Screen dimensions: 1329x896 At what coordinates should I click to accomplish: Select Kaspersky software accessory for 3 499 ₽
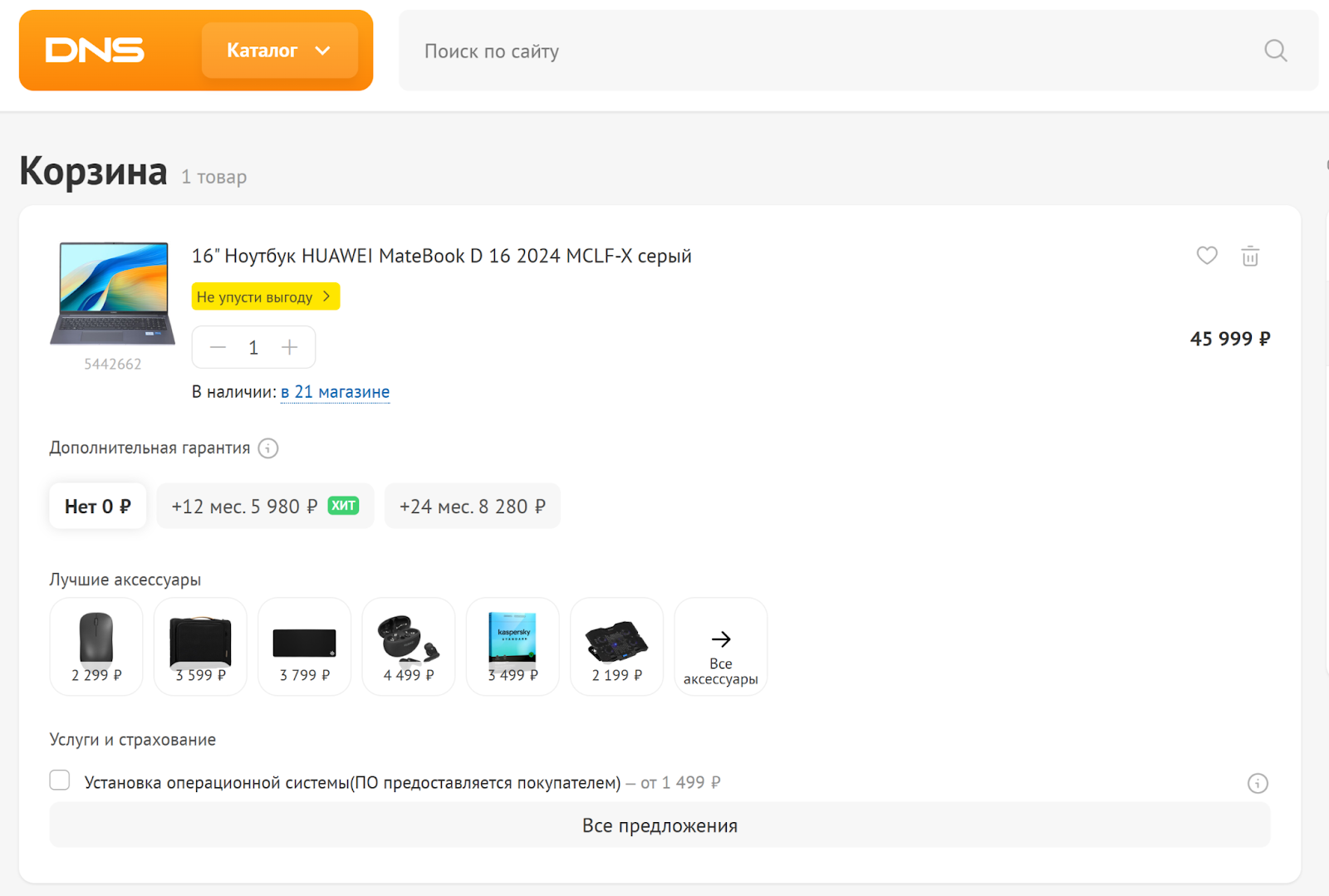click(x=512, y=646)
